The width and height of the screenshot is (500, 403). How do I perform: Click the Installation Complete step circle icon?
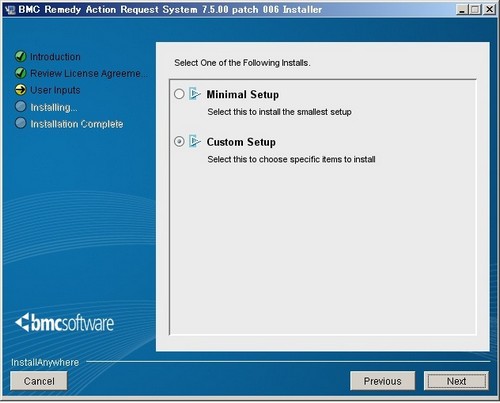coord(21,123)
